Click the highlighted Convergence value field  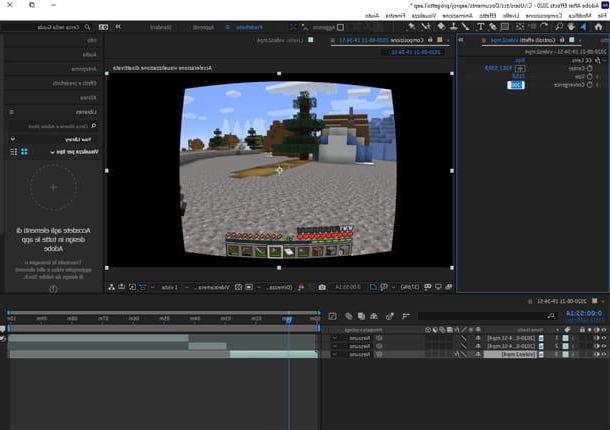[x=516, y=84]
